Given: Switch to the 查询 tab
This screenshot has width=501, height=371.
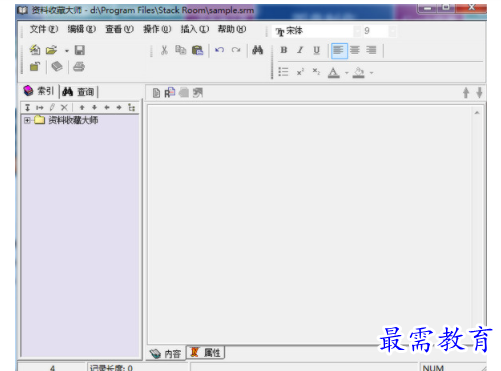Looking at the screenshot, I should point(79,92).
